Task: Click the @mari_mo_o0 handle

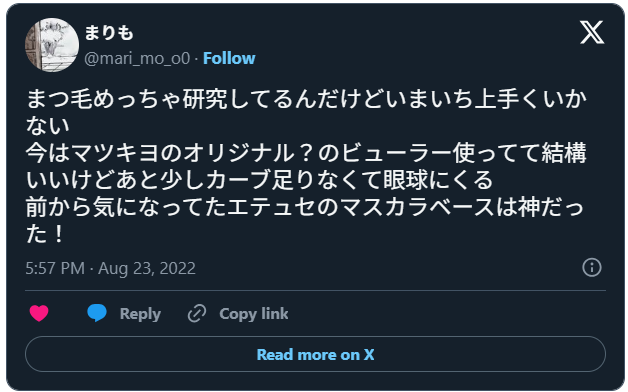Action: click(x=137, y=58)
